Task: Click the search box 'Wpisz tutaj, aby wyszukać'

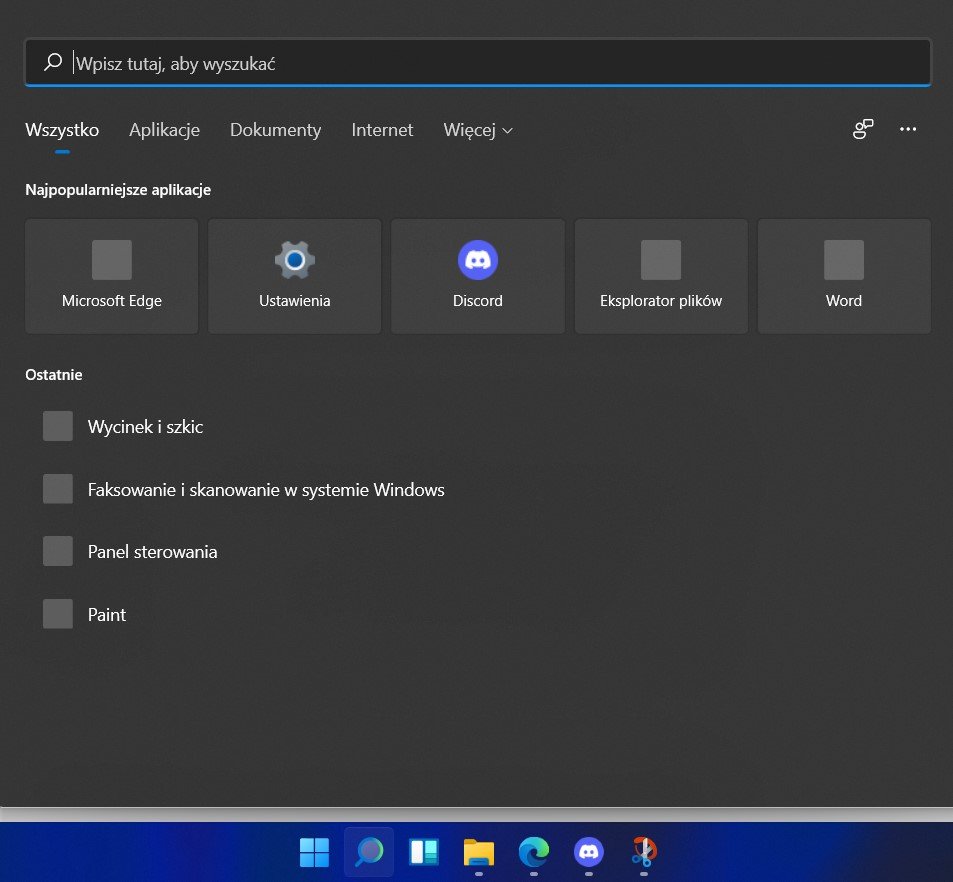Action: [478, 63]
